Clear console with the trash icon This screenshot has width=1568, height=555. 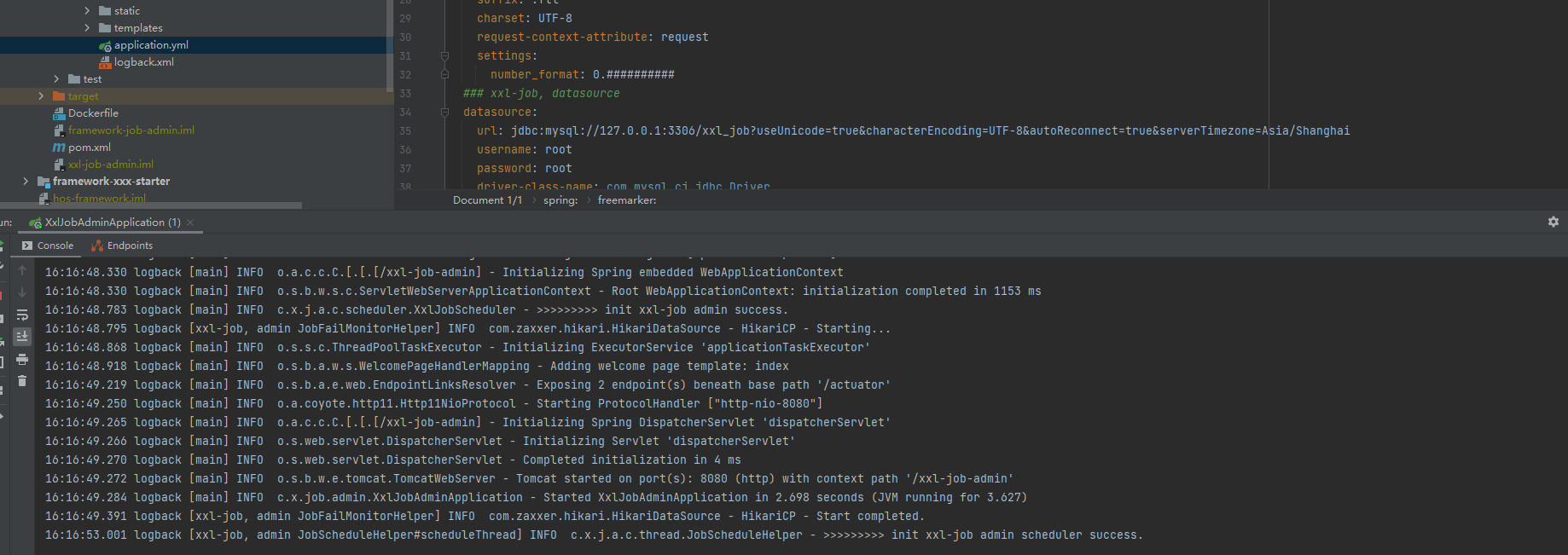pos(22,381)
